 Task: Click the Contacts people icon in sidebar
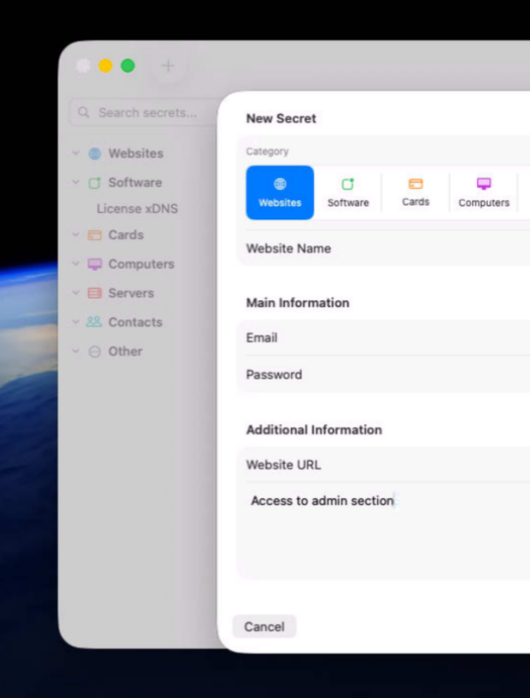(x=94, y=322)
